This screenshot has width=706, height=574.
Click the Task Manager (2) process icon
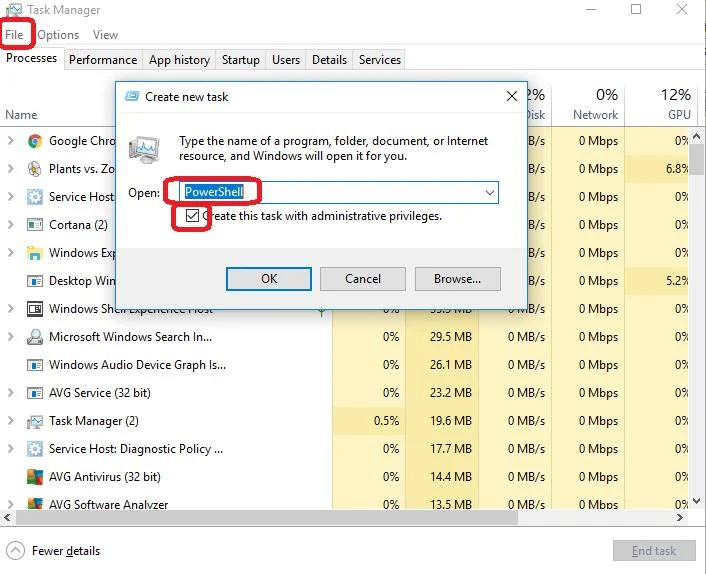pyautogui.click(x=35, y=421)
